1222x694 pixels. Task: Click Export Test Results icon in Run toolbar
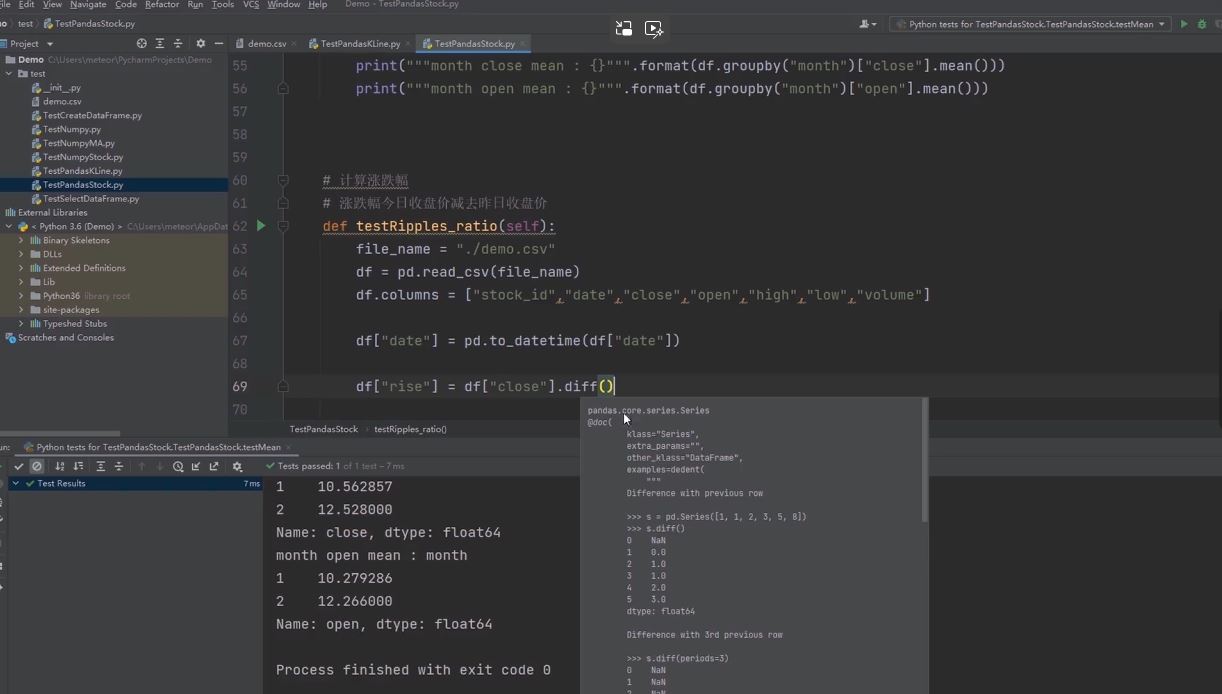tap(214, 466)
